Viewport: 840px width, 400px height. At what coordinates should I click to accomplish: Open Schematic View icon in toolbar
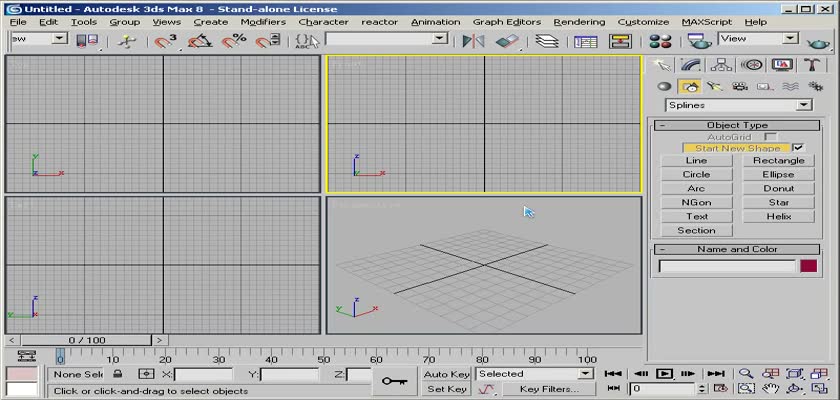[620, 41]
